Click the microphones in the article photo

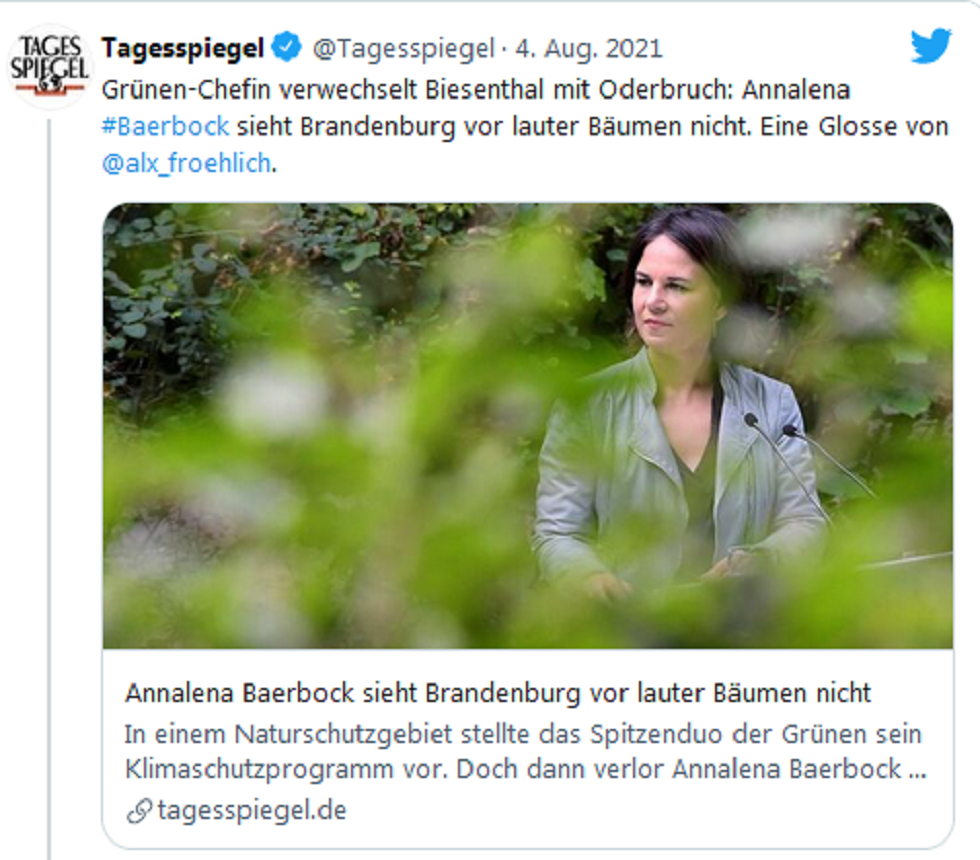point(806,466)
